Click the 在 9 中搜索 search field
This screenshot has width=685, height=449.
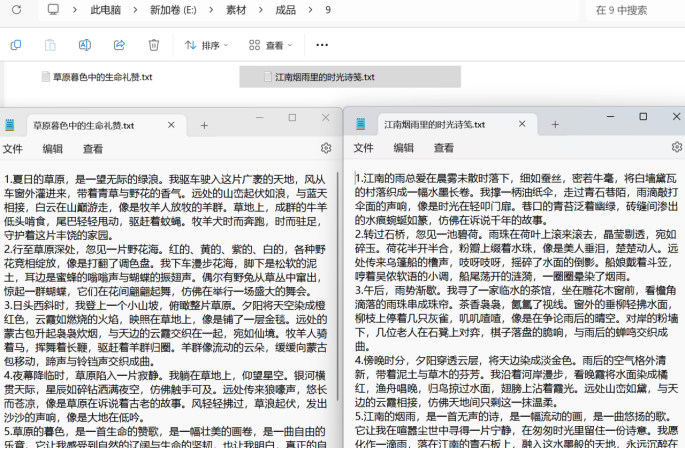pyautogui.click(x=635, y=10)
